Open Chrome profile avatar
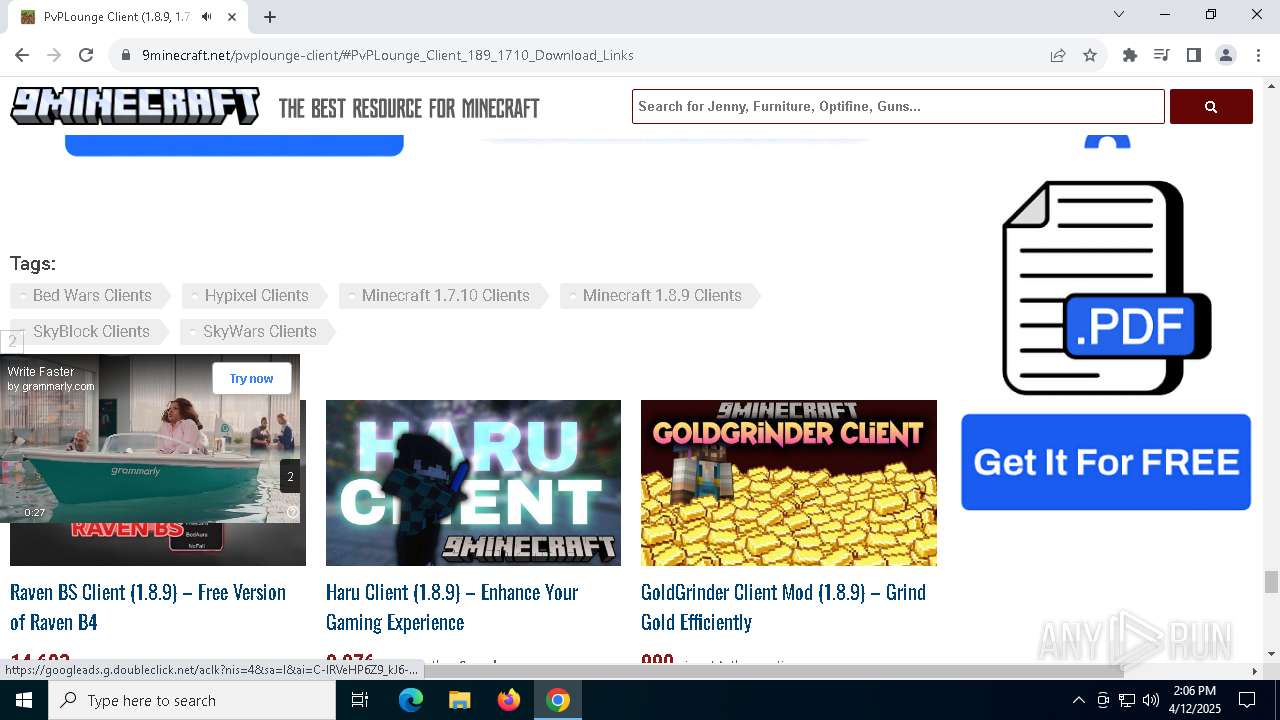The image size is (1280, 720). 1226,55
